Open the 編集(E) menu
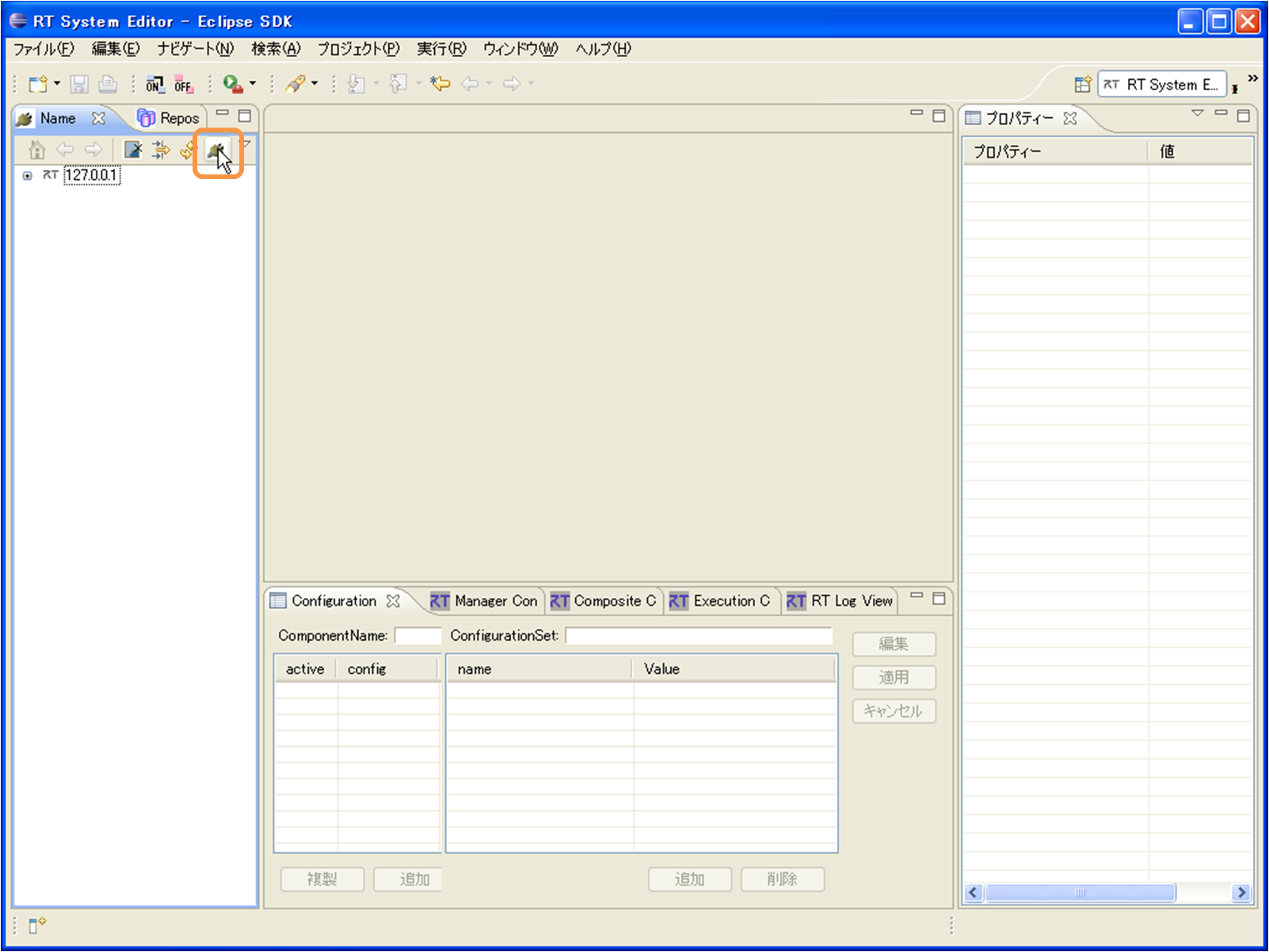The width and height of the screenshot is (1269, 952). pyautogui.click(x=116, y=49)
